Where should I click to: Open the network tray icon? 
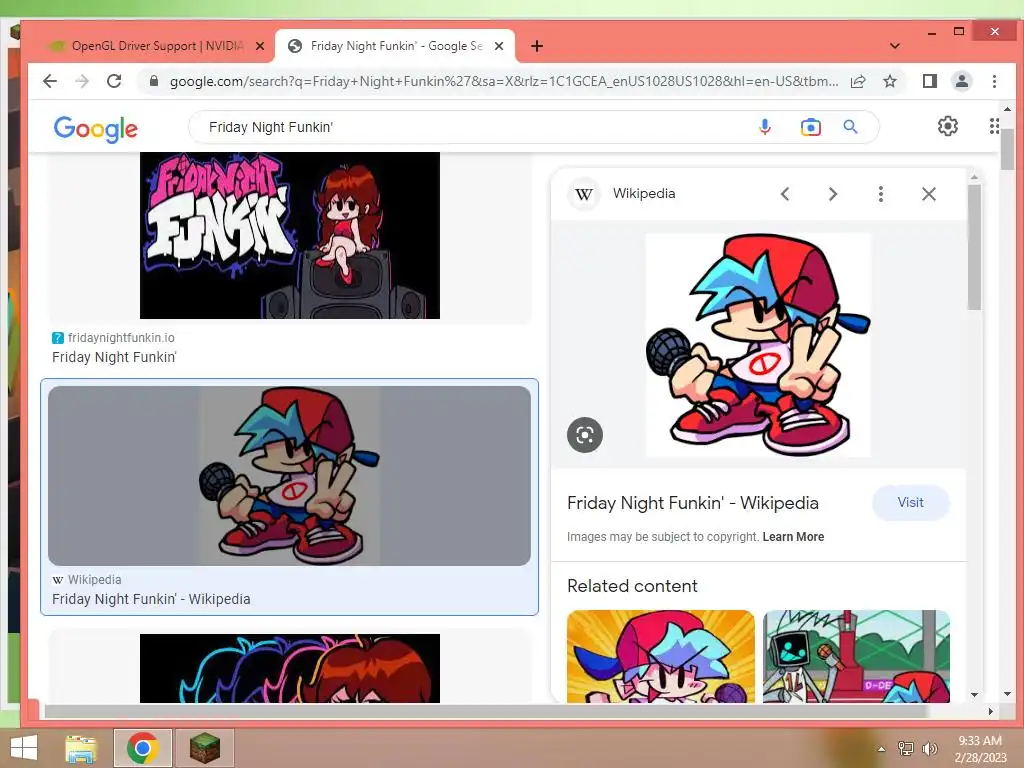pyautogui.click(x=905, y=749)
